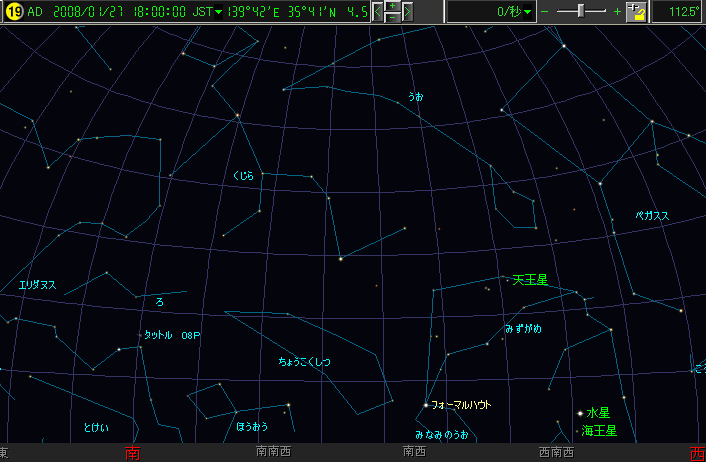The width and height of the screenshot is (706, 462).
Task: Click the フォーマルハウト star
Action: point(427,405)
